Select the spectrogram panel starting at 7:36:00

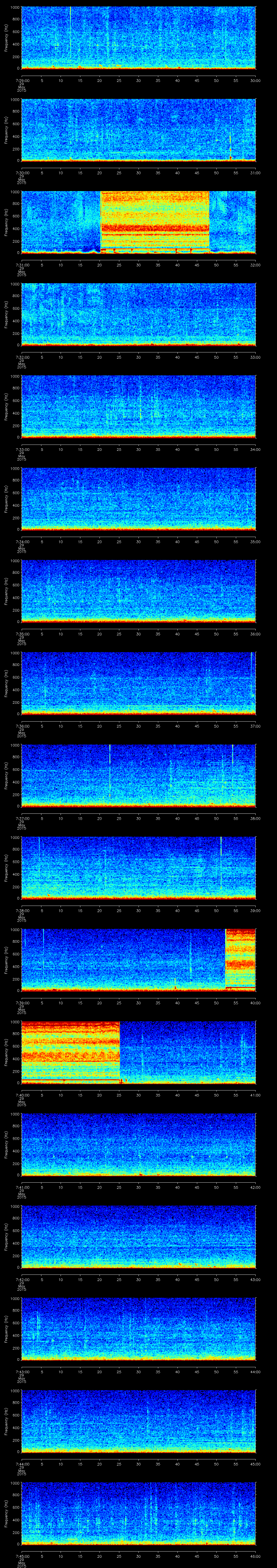click(138, 683)
